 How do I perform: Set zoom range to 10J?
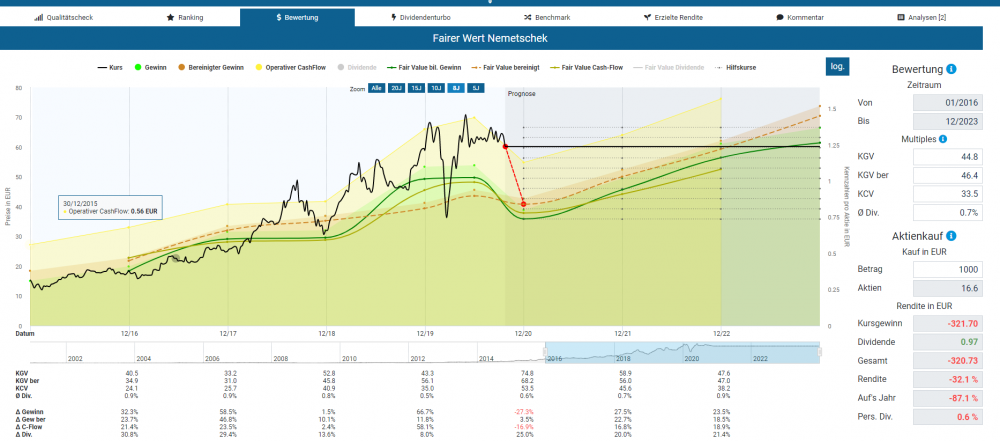click(436, 88)
